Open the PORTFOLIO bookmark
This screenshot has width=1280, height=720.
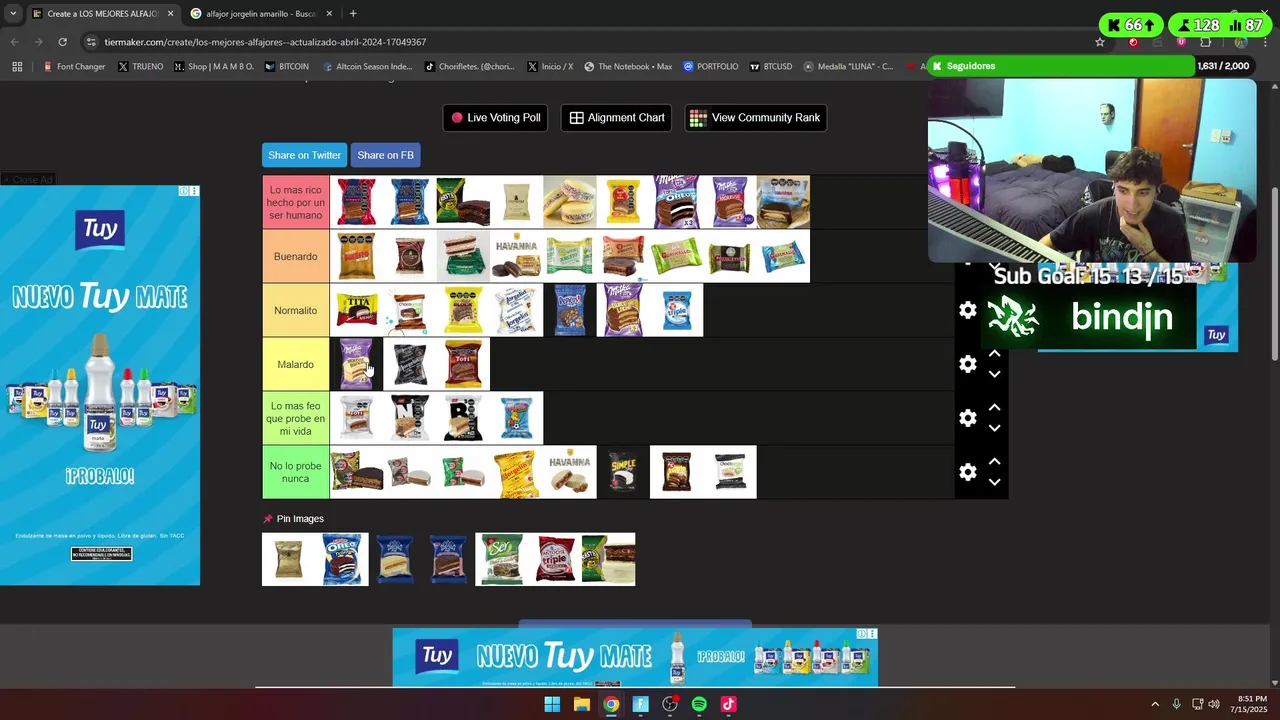pyautogui.click(x=711, y=67)
